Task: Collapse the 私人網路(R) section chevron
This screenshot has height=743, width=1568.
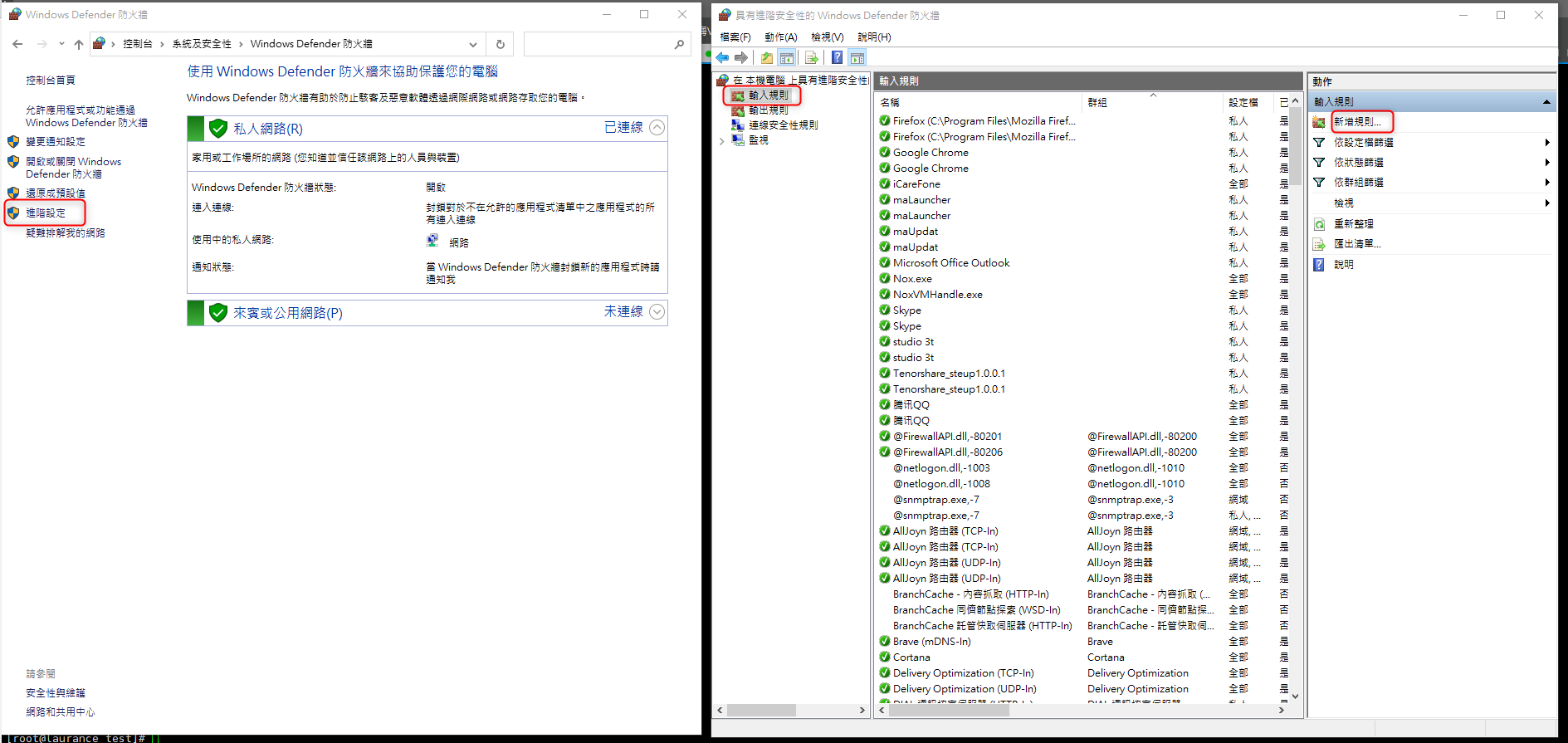Action: [x=657, y=127]
